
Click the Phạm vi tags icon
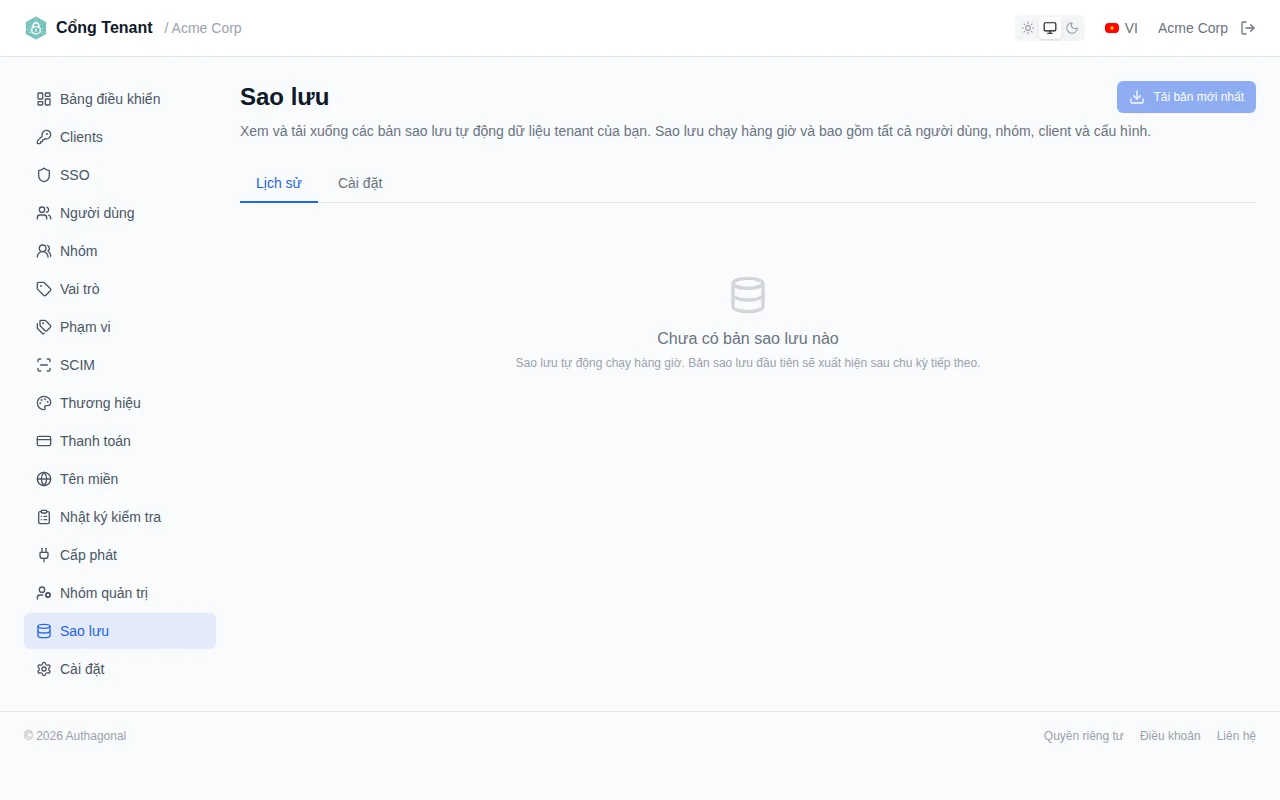tap(44, 327)
